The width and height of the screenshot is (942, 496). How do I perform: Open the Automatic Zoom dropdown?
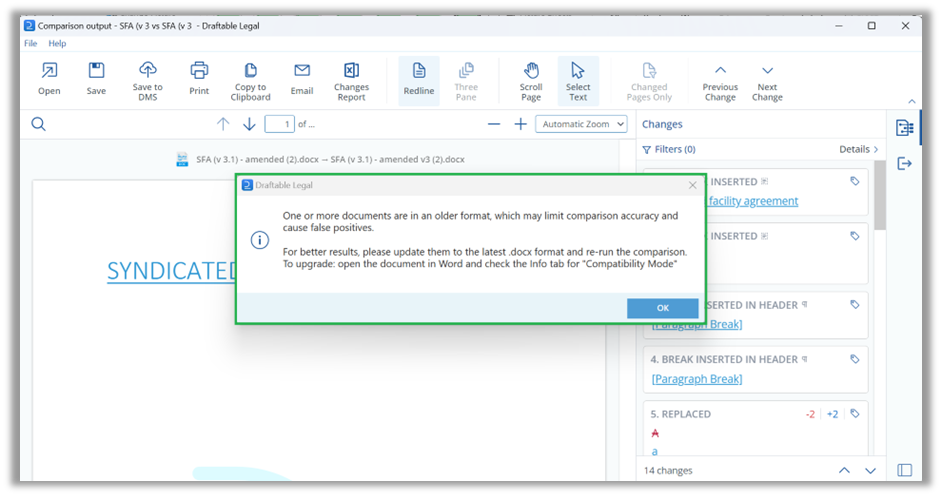pos(581,124)
